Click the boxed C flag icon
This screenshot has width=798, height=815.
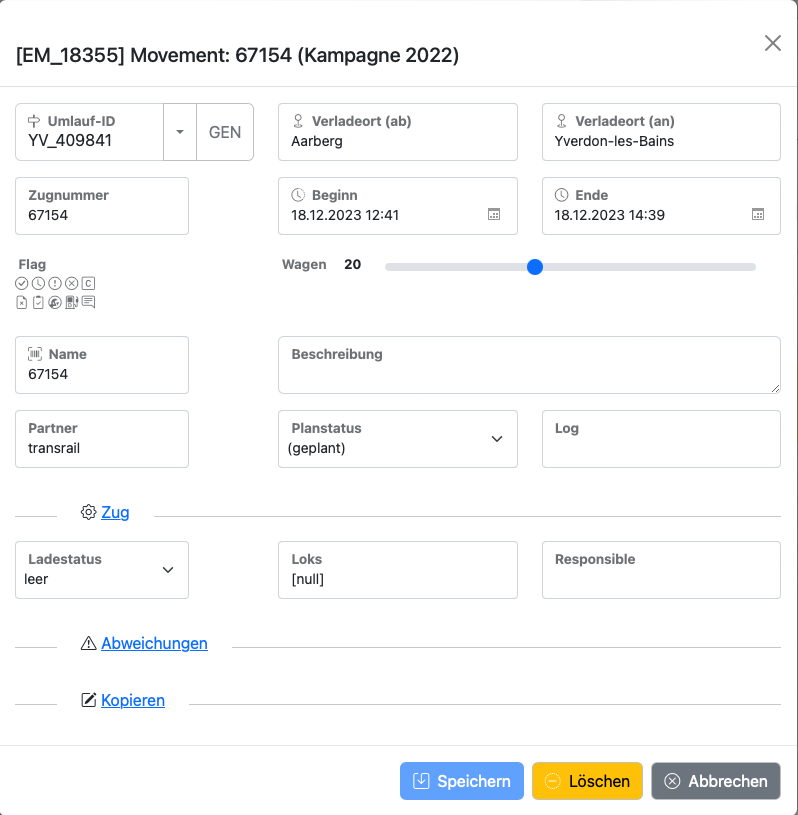88,284
